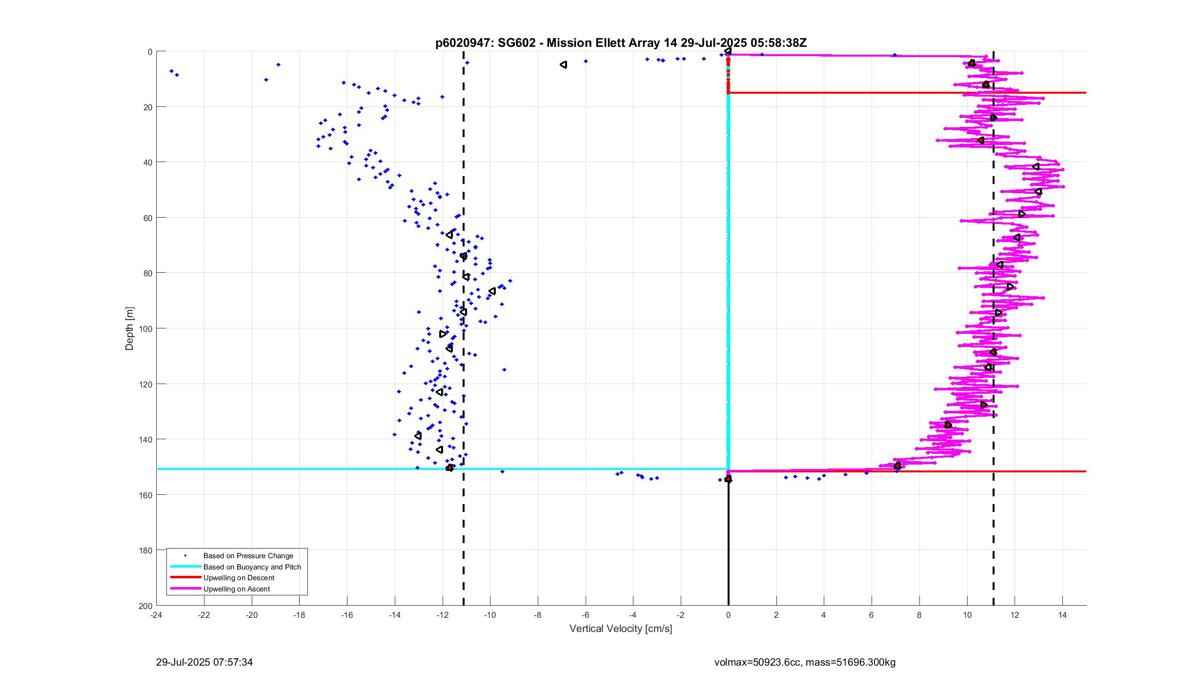Viewport: 1200px width, 681px height.
Task: Click the x-axis tick label "12"
Action: click(1015, 615)
